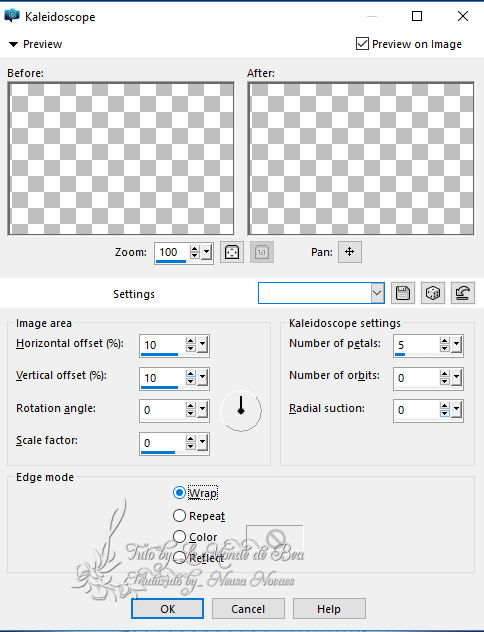Click the randomize parameters dice icon

pyautogui.click(x=433, y=293)
